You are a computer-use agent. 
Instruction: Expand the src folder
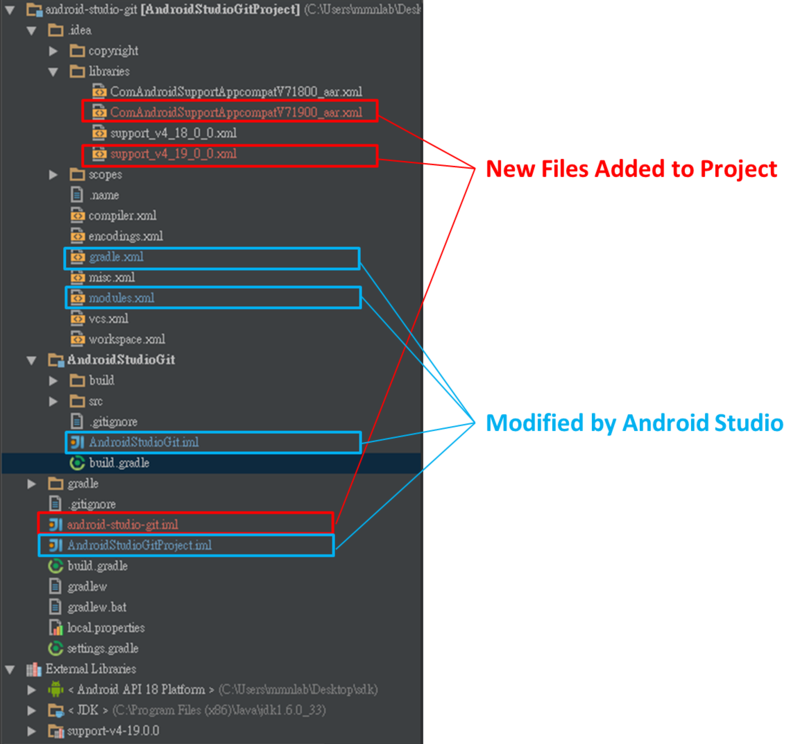click(x=53, y=402)
